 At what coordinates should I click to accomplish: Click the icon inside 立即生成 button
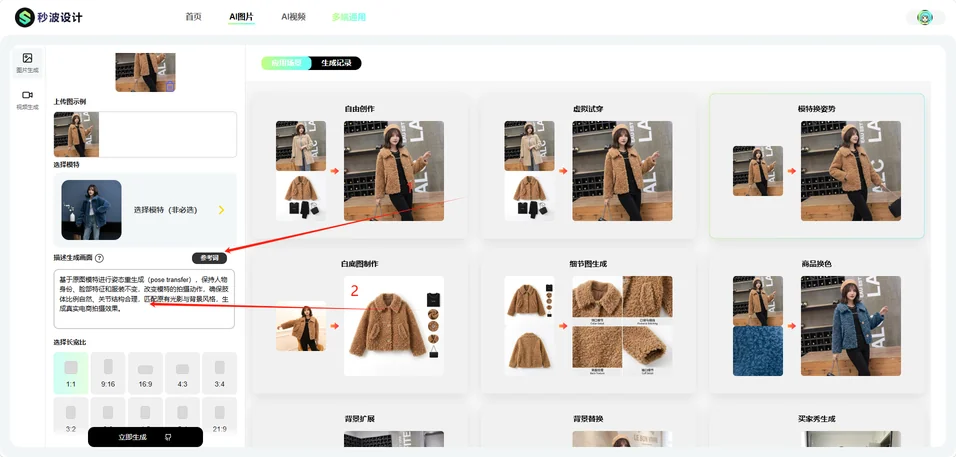(x=168, y=437)
